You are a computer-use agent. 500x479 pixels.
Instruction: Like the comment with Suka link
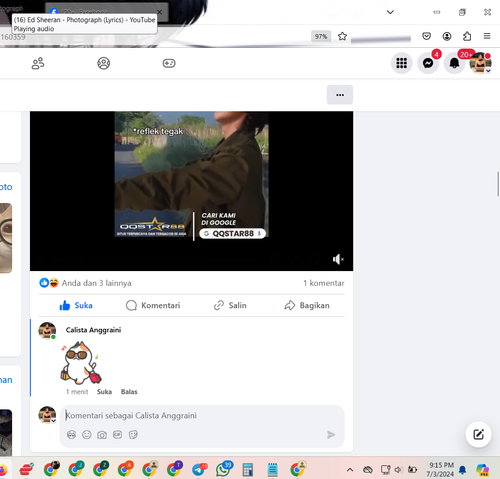point(104,392)
